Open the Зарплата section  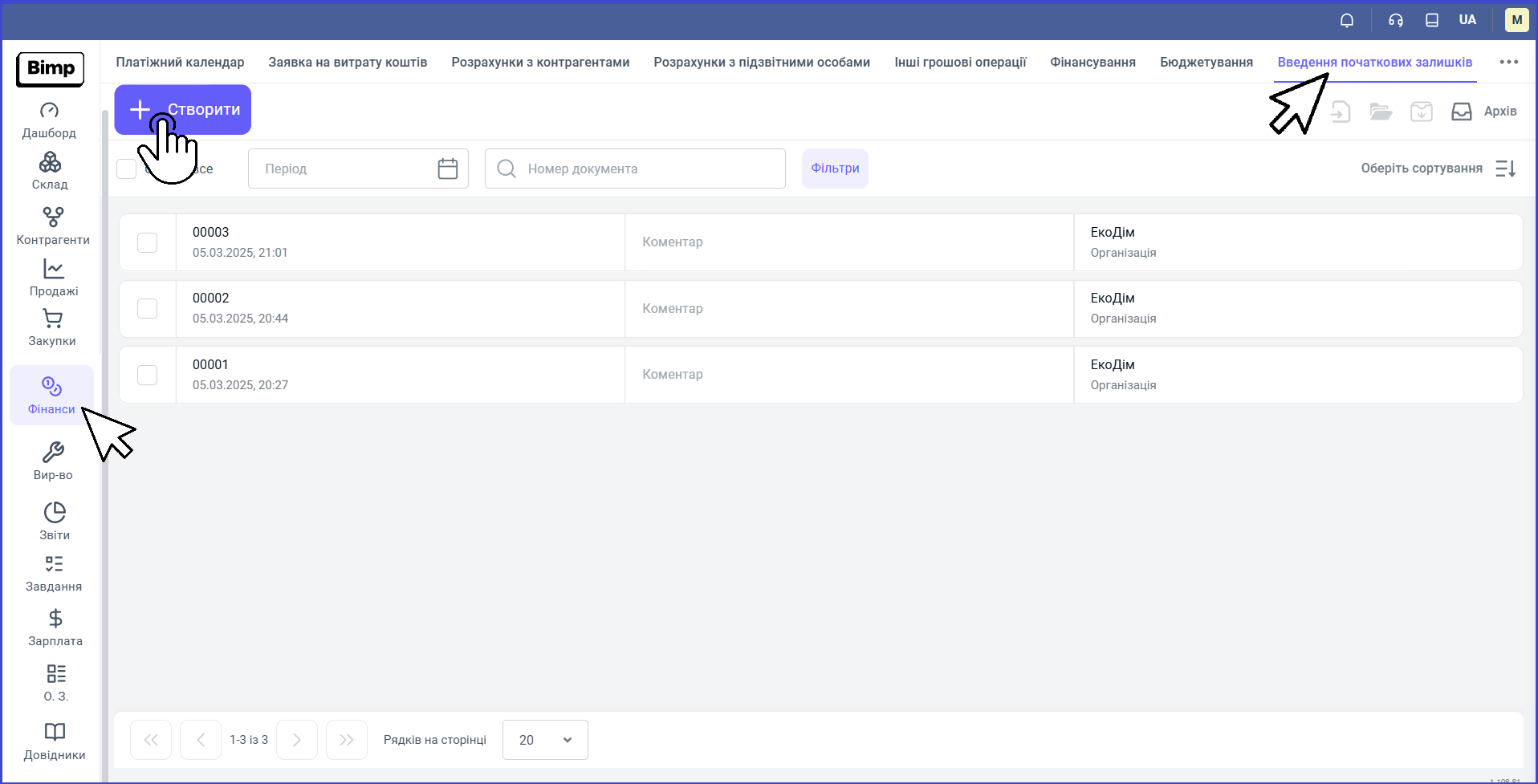55,628
